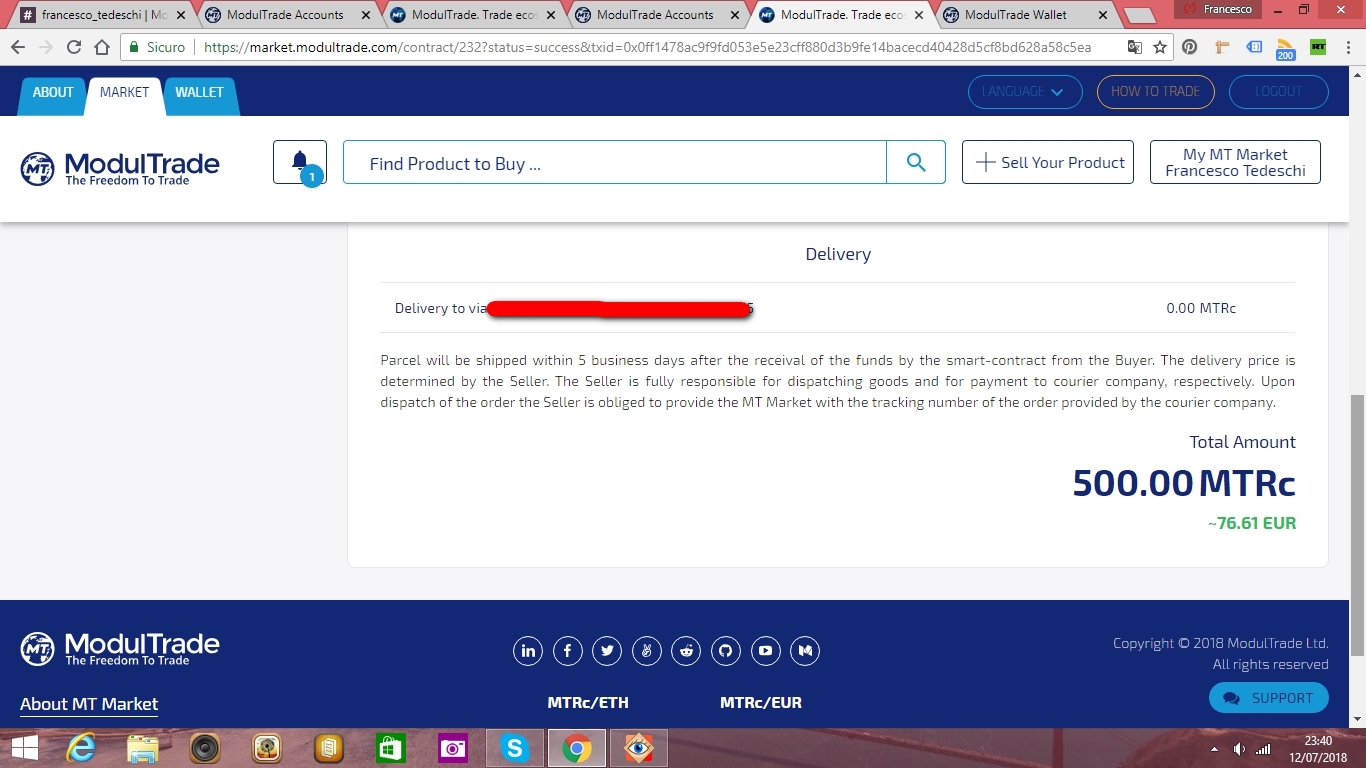Click the volume icon in system tray
1366x768 pixels.
click(1239, 749)
